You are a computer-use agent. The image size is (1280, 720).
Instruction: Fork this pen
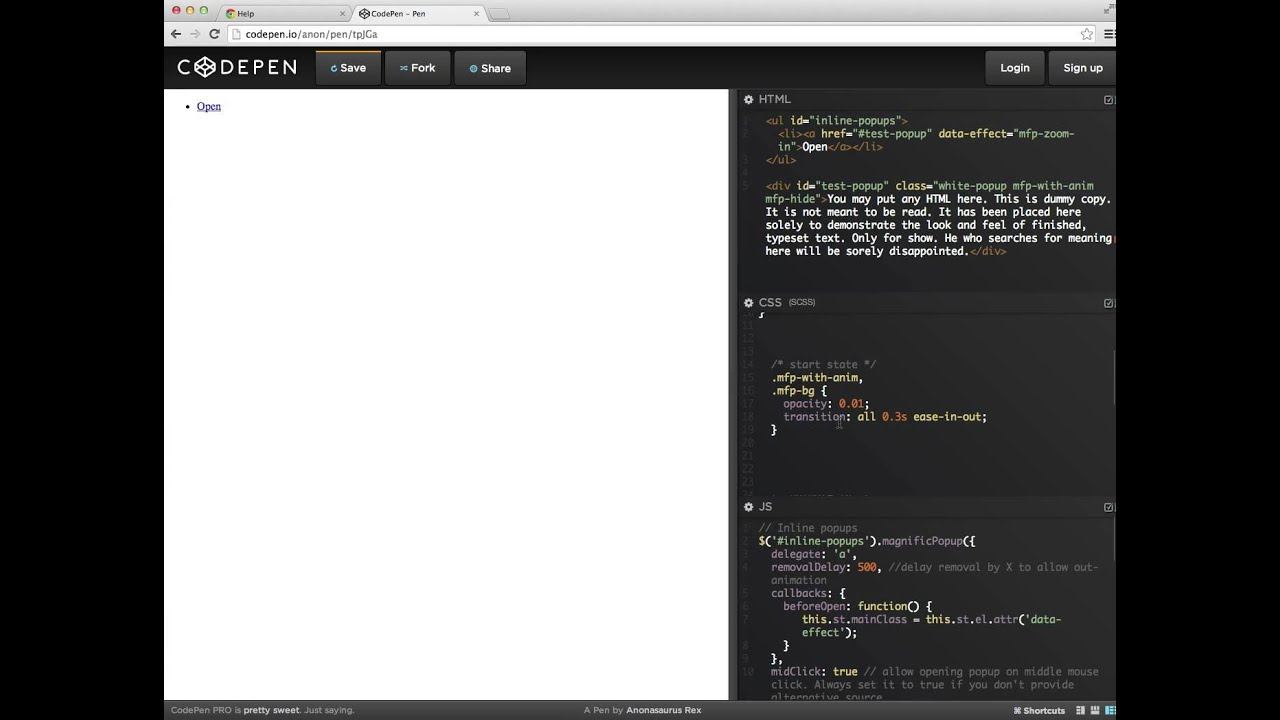[417, 68]
